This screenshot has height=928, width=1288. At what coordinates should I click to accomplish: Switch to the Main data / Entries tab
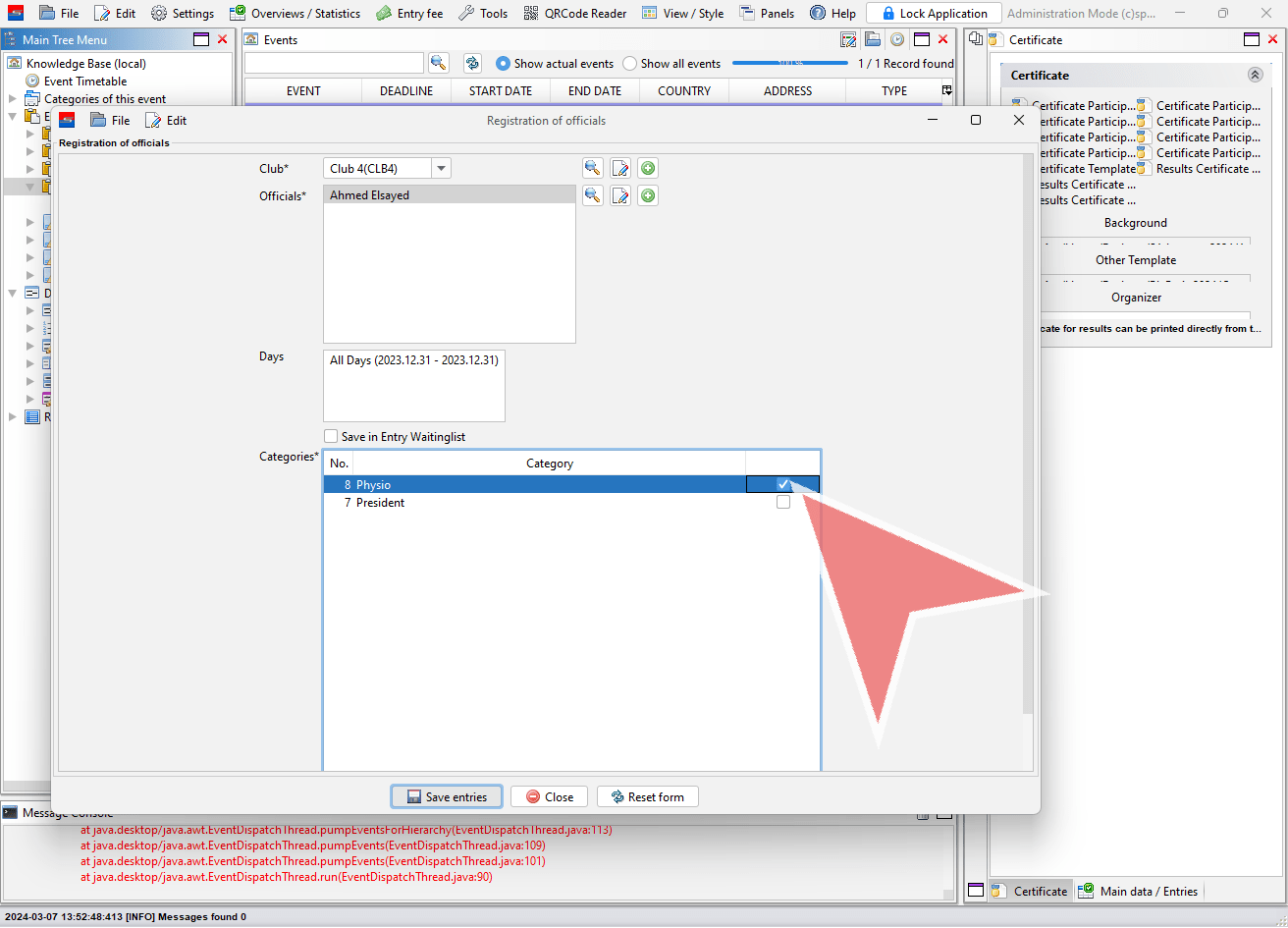pos(1139,891)
